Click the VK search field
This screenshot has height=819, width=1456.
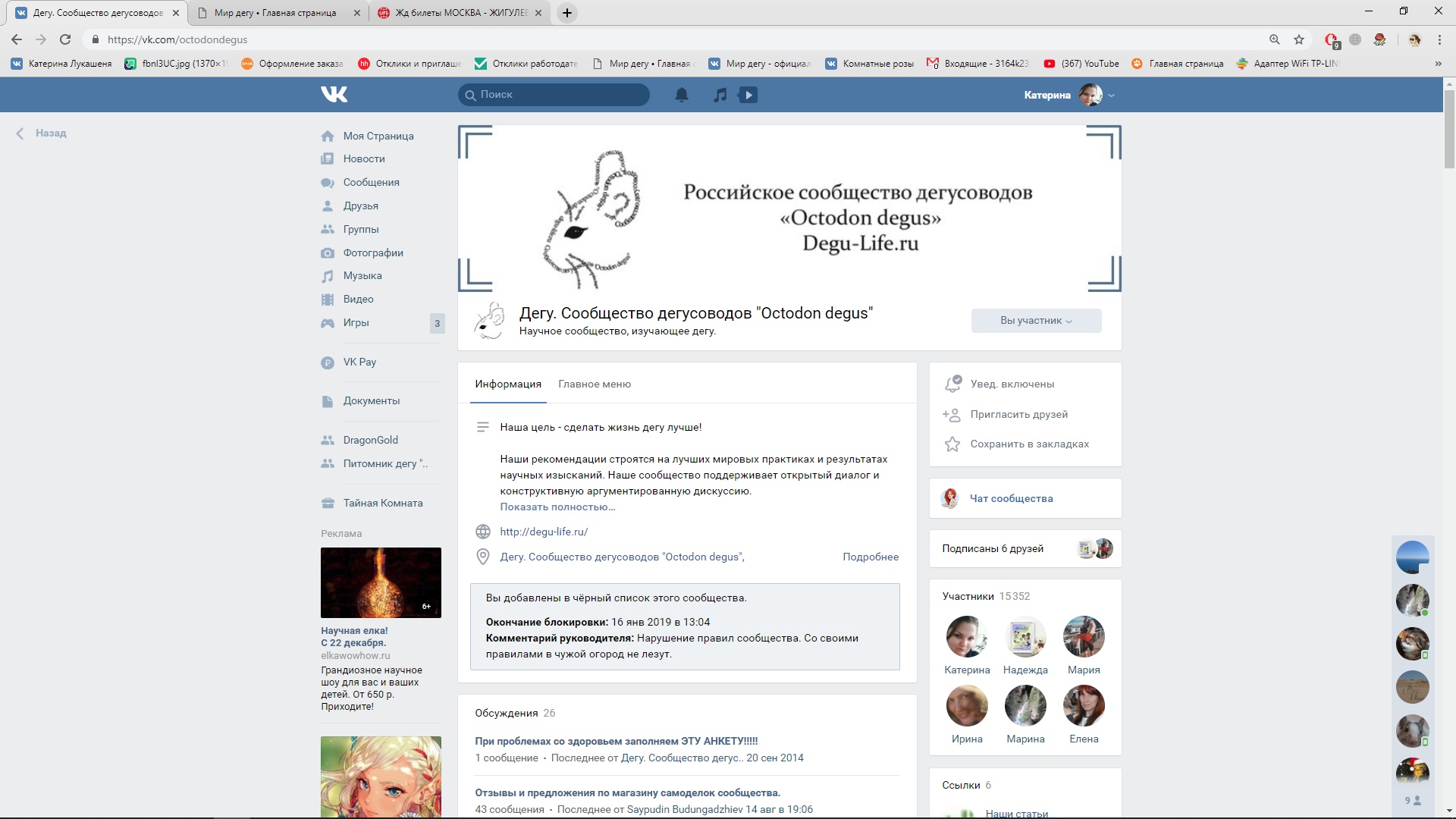(554, 95)
